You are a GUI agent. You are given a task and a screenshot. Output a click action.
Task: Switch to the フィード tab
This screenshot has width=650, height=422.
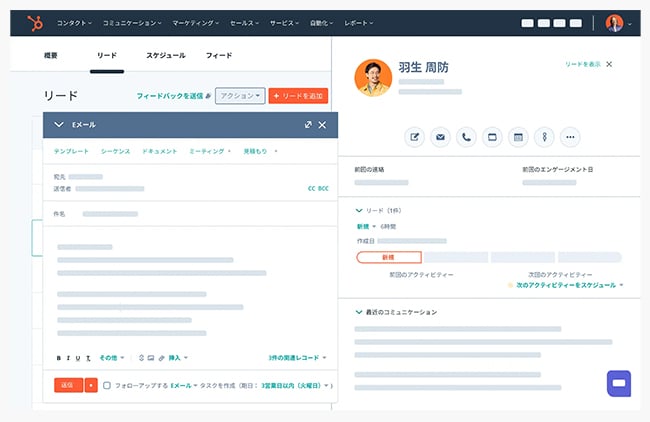(219, 55)
